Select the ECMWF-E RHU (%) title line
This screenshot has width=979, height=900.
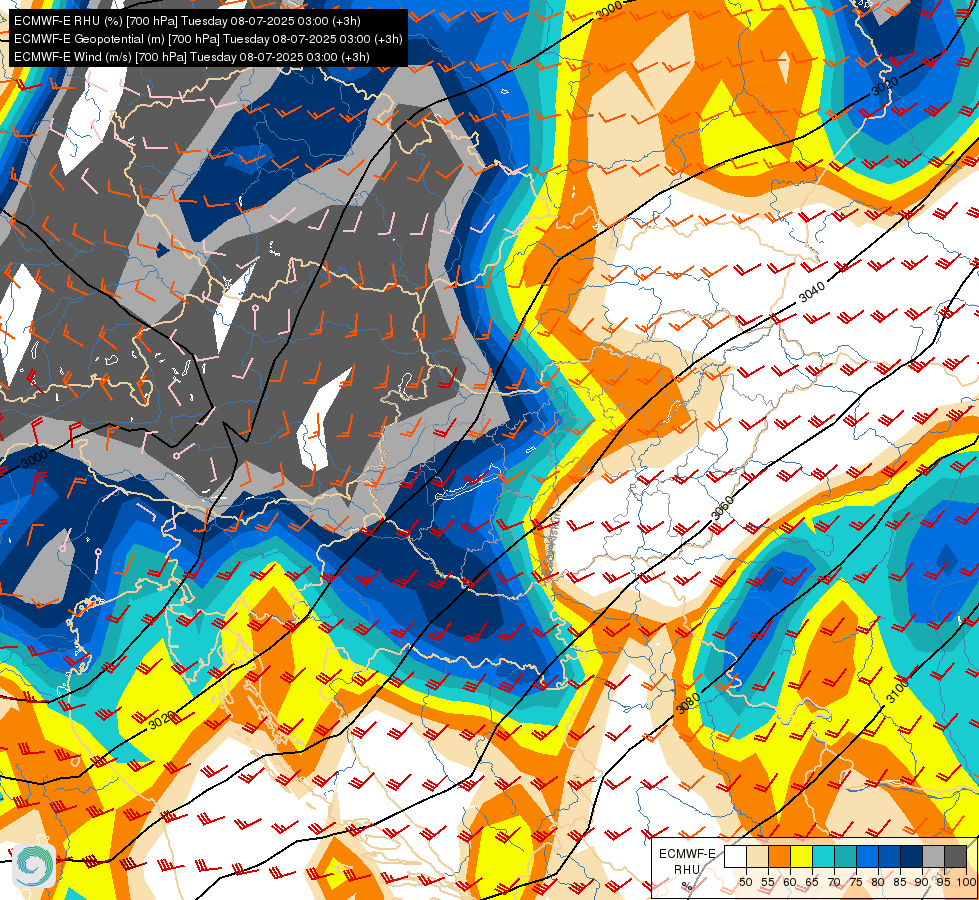187,21
